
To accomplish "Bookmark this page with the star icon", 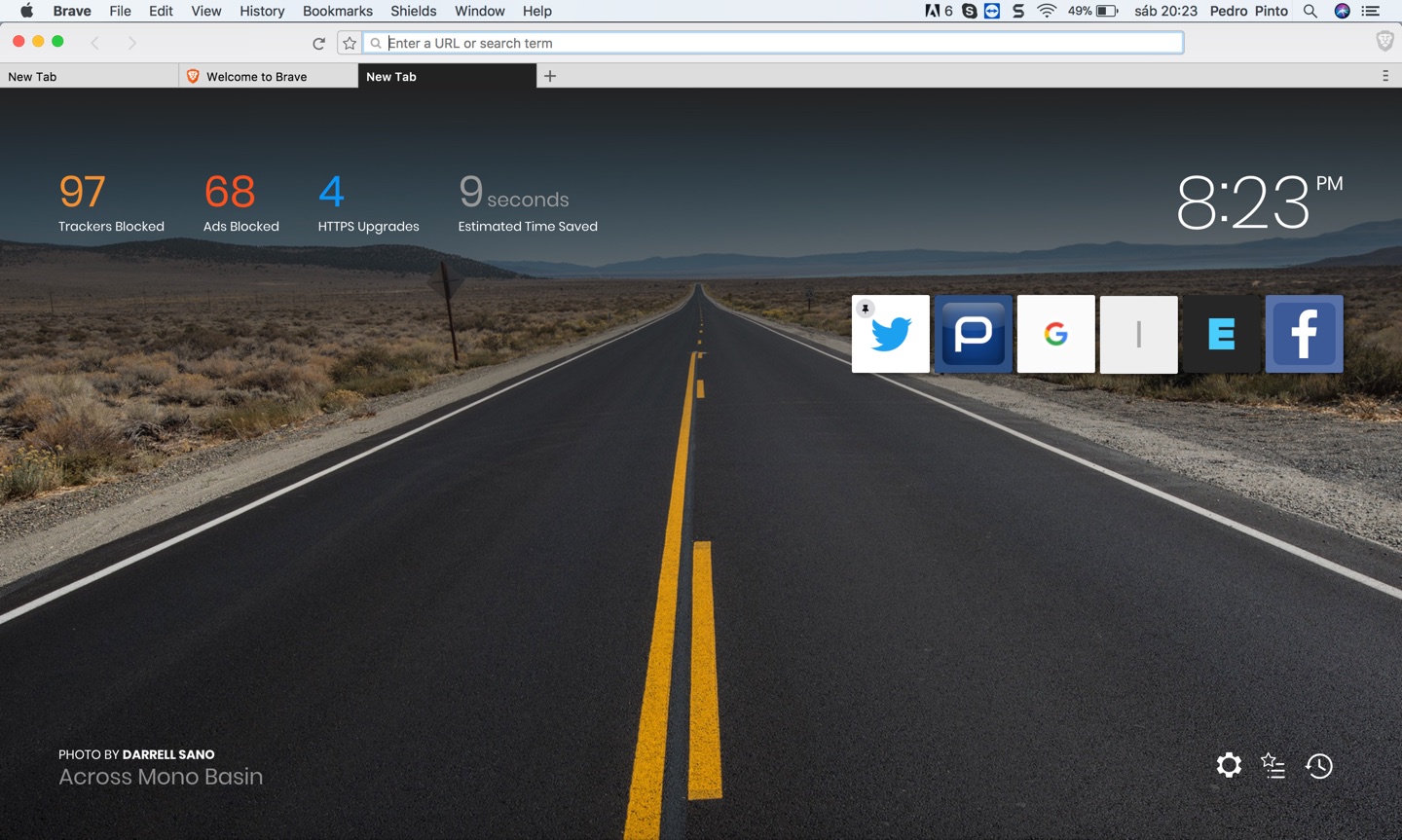I will 349,42.
